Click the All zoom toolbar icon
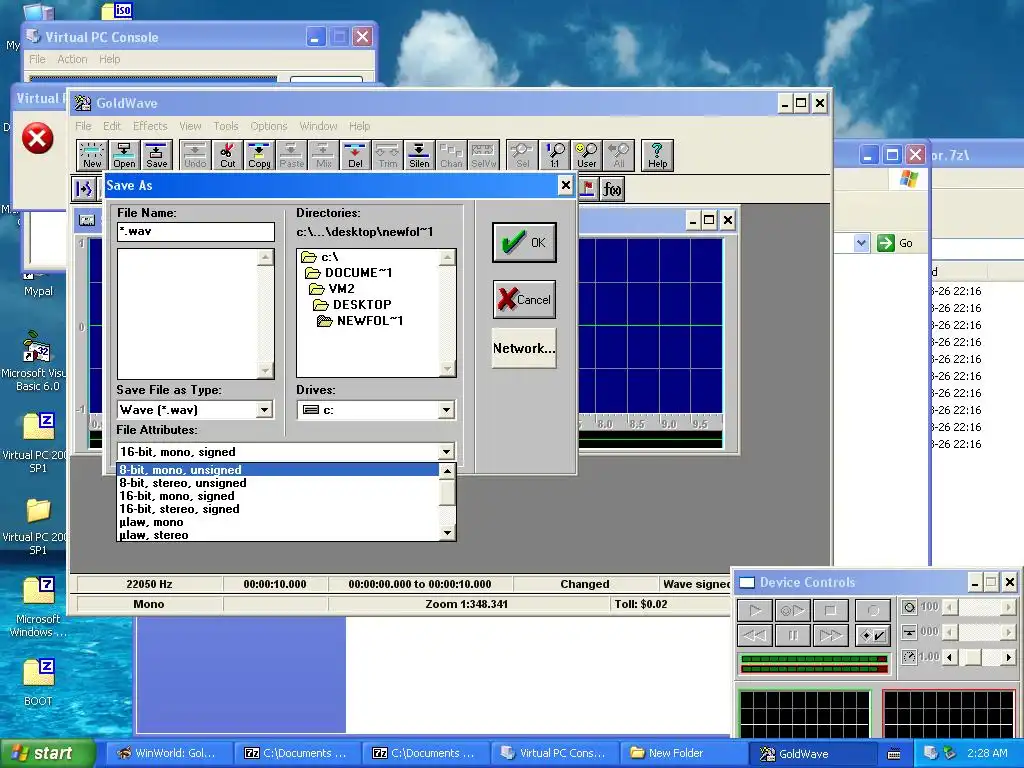Image resolution: width=1024 pixels, height=768 pixels. pyautogui.click(x=618, y=155)
